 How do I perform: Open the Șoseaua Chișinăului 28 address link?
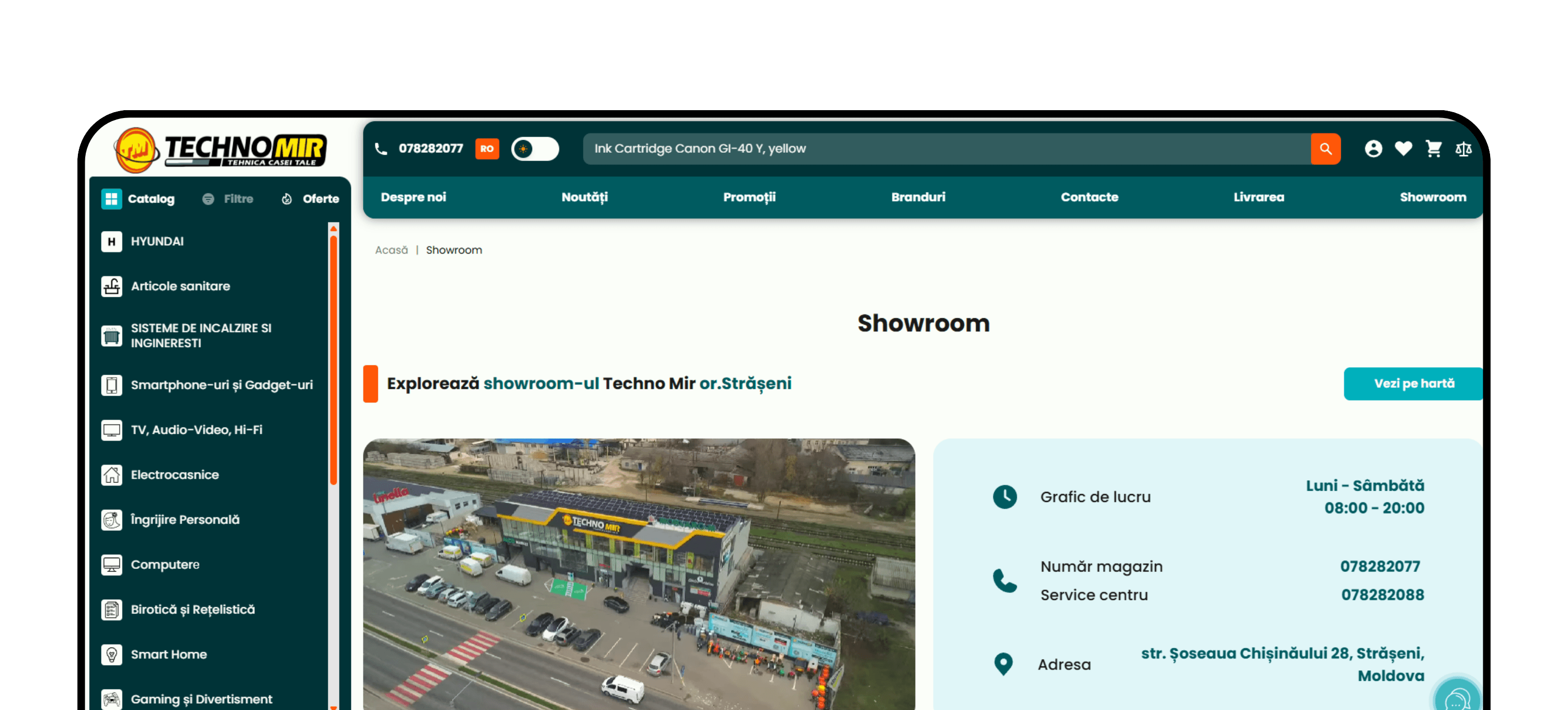[x=1282, y=664]
